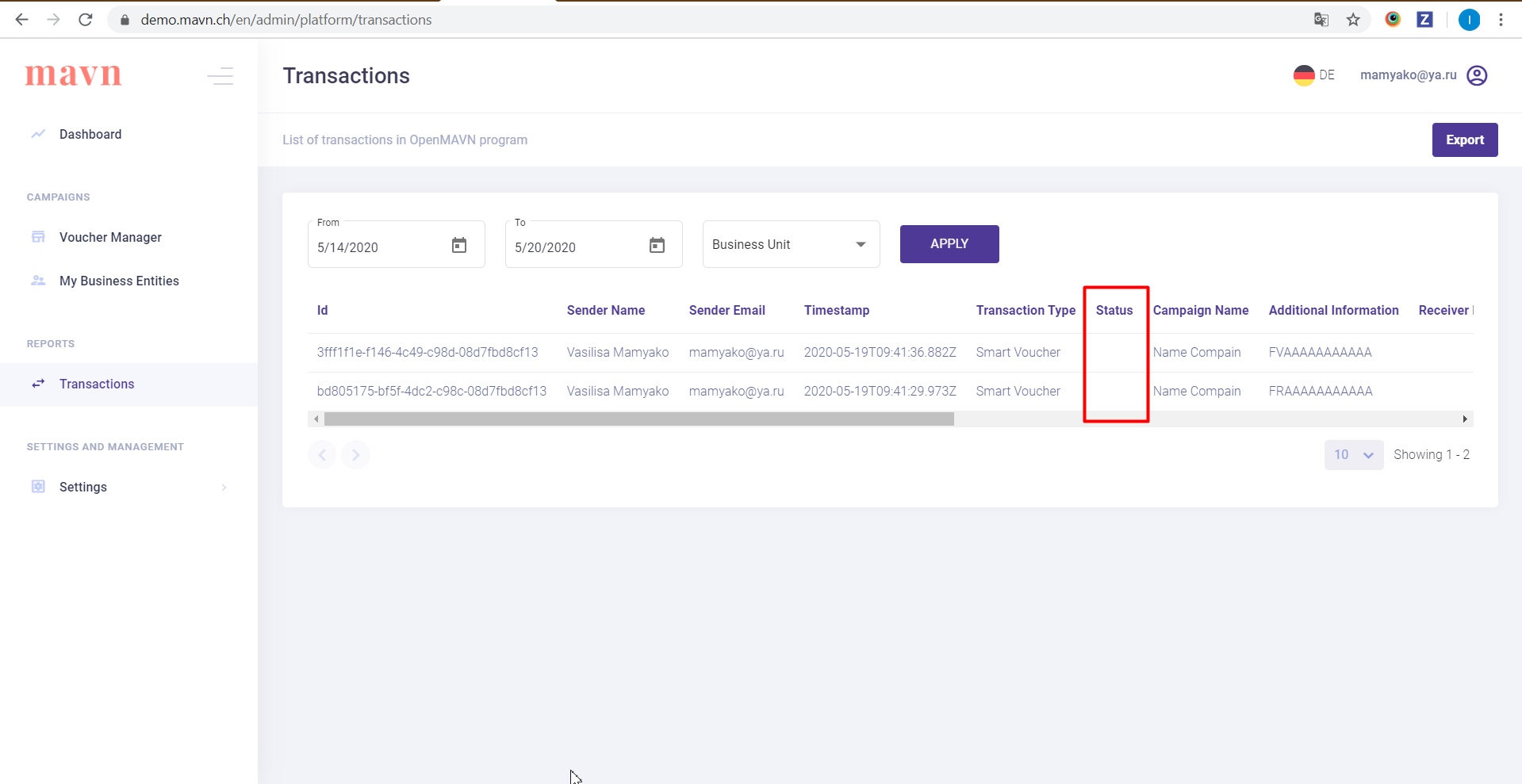Open the calendar icon in the From field
This screenshot has height=784, width=1522.
[459, 246]
